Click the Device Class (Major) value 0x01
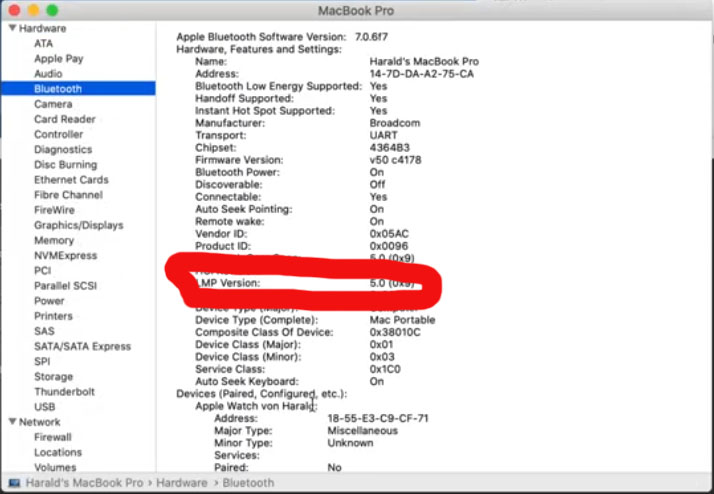Viewport: 714px width, 494px height. click(x=381, y=345)
